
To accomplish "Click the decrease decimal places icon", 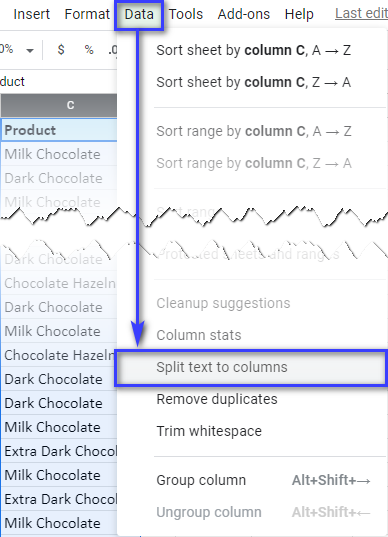I will click(x=113, y=50).
